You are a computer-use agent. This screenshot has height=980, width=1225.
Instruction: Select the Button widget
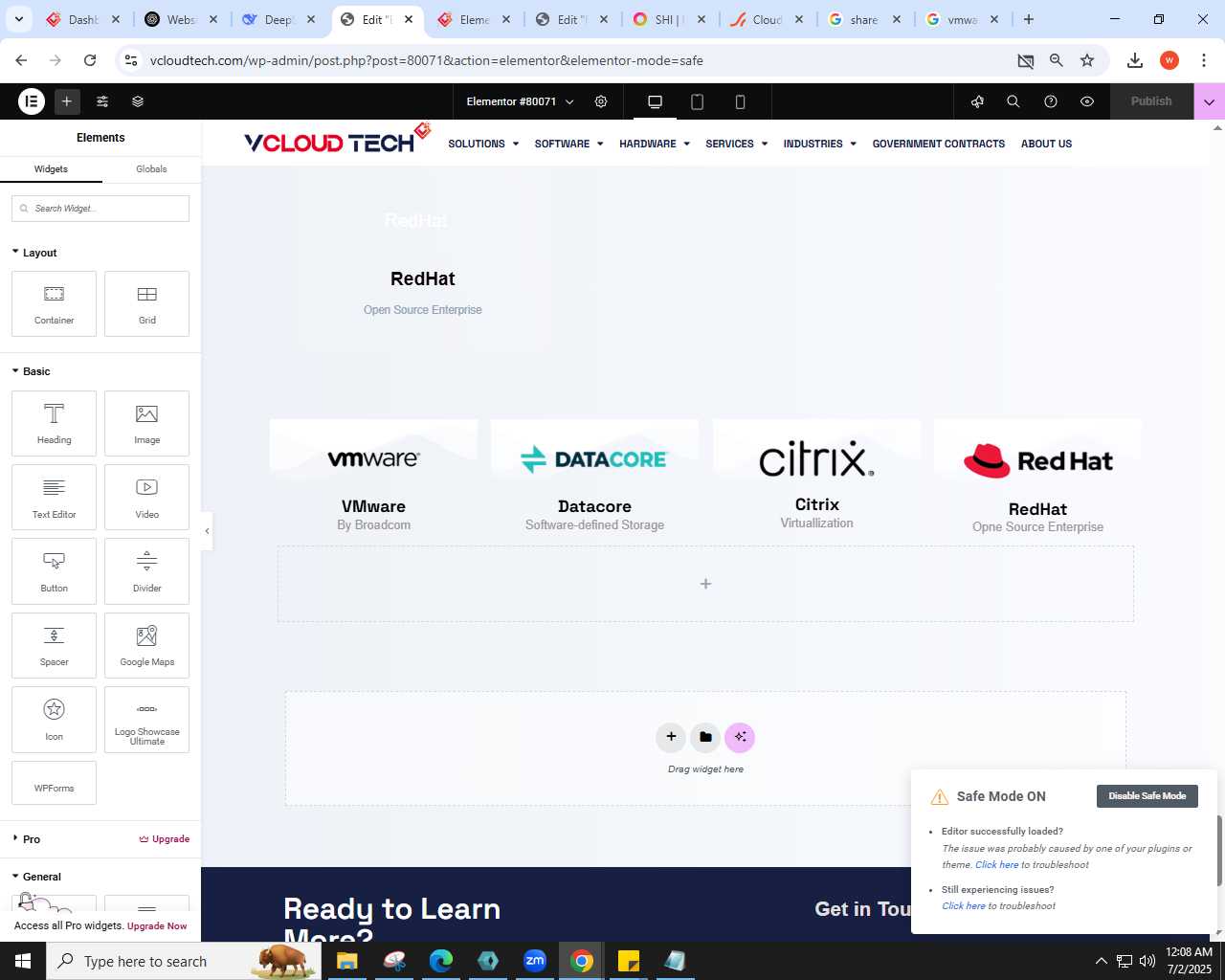pos(55,571)
